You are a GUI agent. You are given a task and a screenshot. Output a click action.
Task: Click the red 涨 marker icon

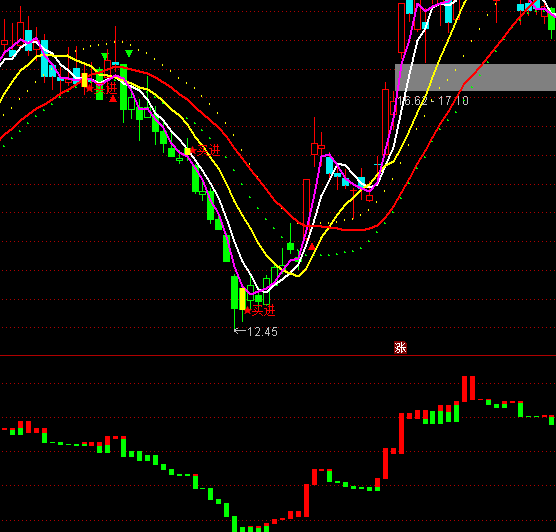[x=400, y=348]
